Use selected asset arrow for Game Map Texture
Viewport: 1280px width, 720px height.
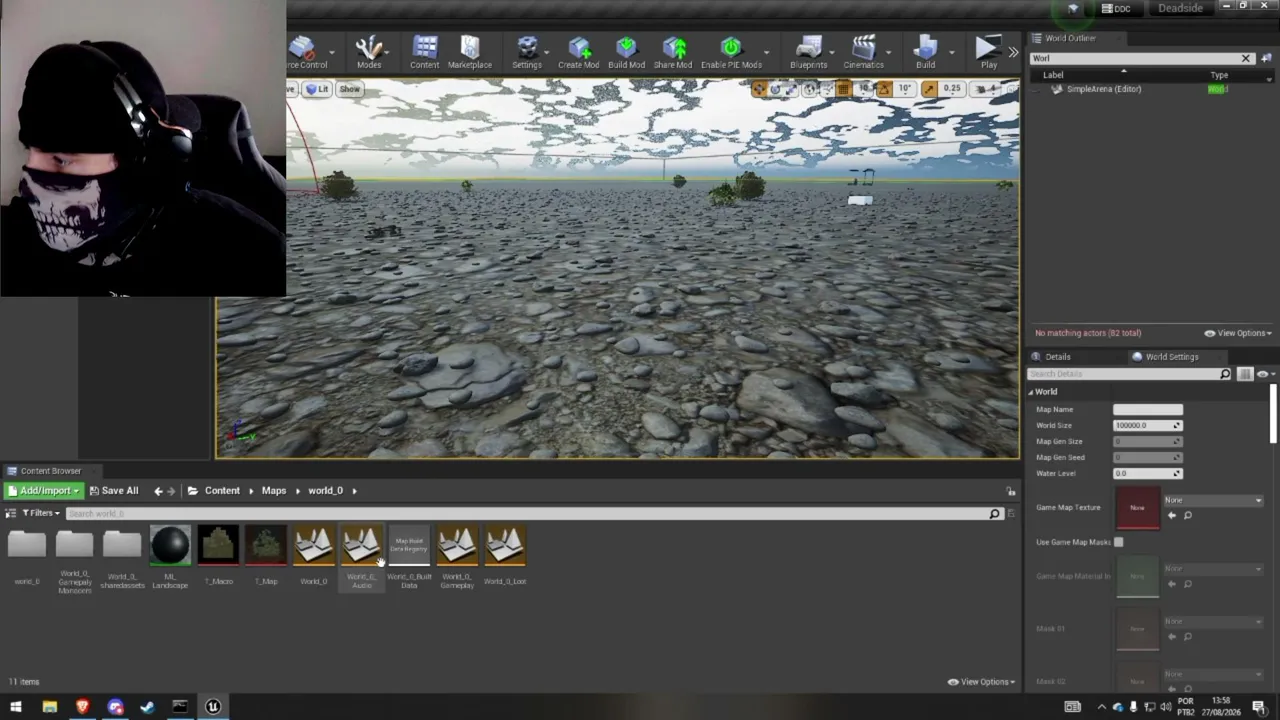pyautogui.click(x=1172, y=515)
